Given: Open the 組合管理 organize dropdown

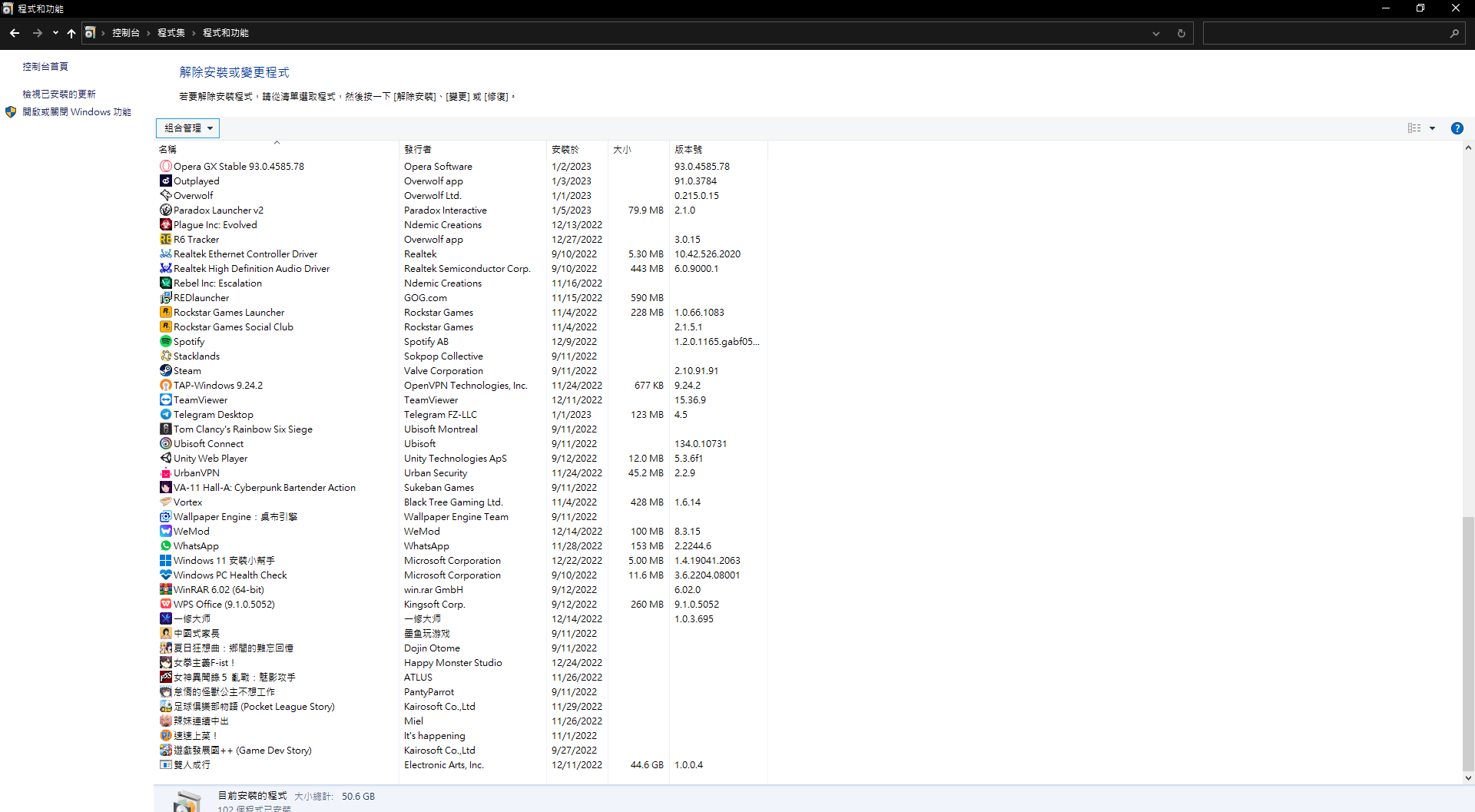Looking at the screenshot, I should click(188, 128).
